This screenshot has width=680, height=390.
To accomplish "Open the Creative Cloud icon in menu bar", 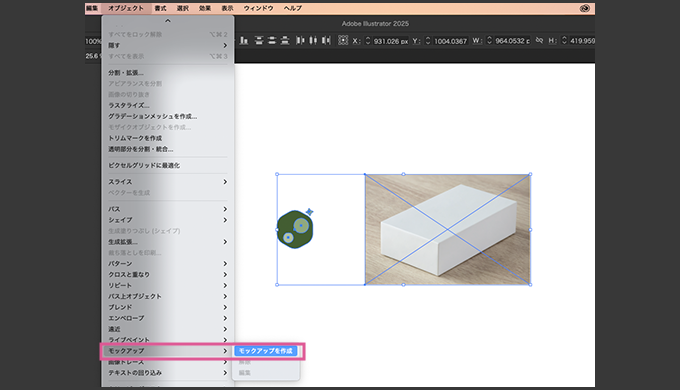I will pos(585,8).
